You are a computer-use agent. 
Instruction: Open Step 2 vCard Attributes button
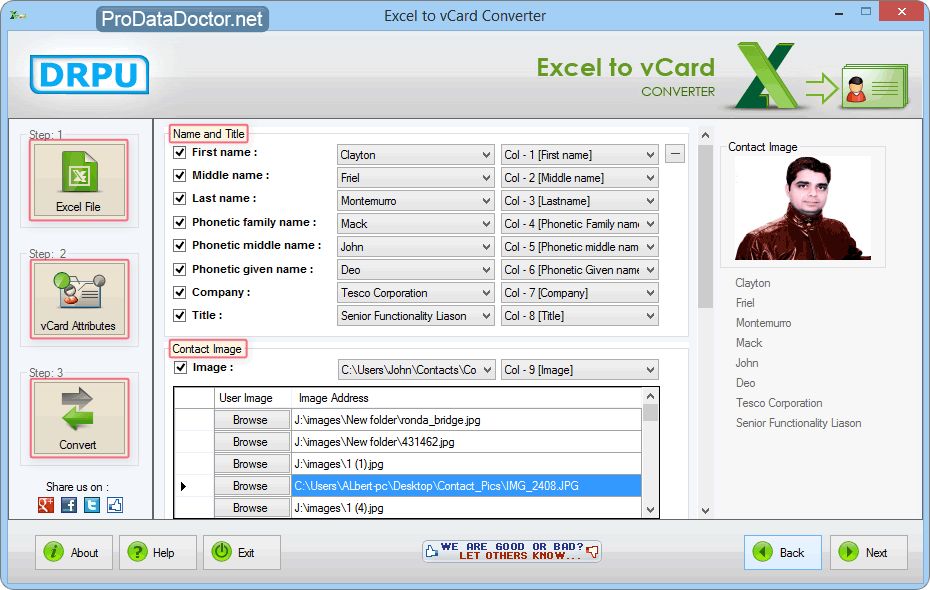click(78, 299)
